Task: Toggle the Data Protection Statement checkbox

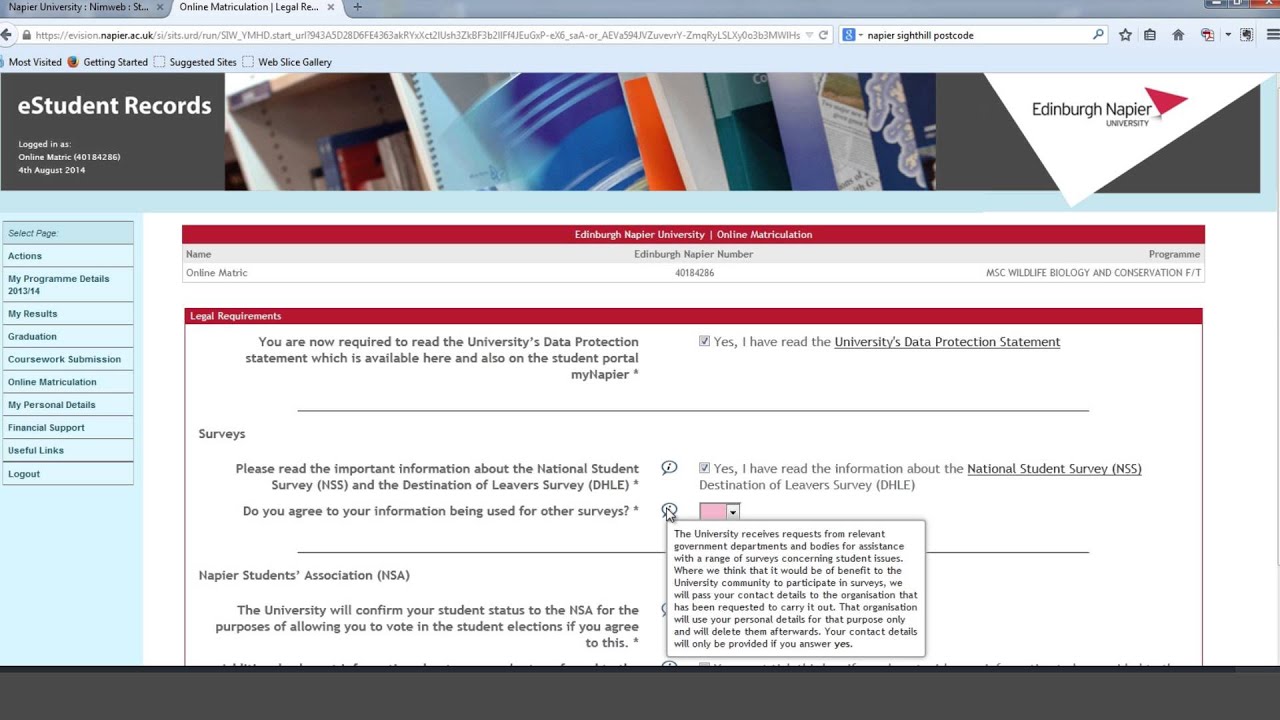Action: [704, 341]
